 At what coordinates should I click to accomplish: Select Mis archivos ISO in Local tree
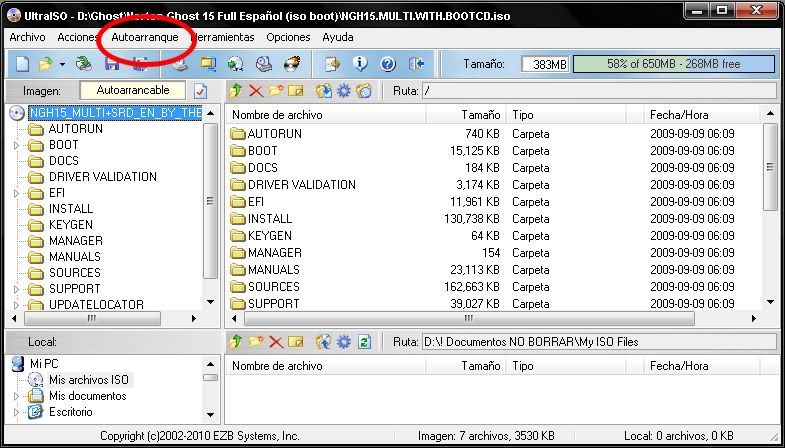coord(89,380)
